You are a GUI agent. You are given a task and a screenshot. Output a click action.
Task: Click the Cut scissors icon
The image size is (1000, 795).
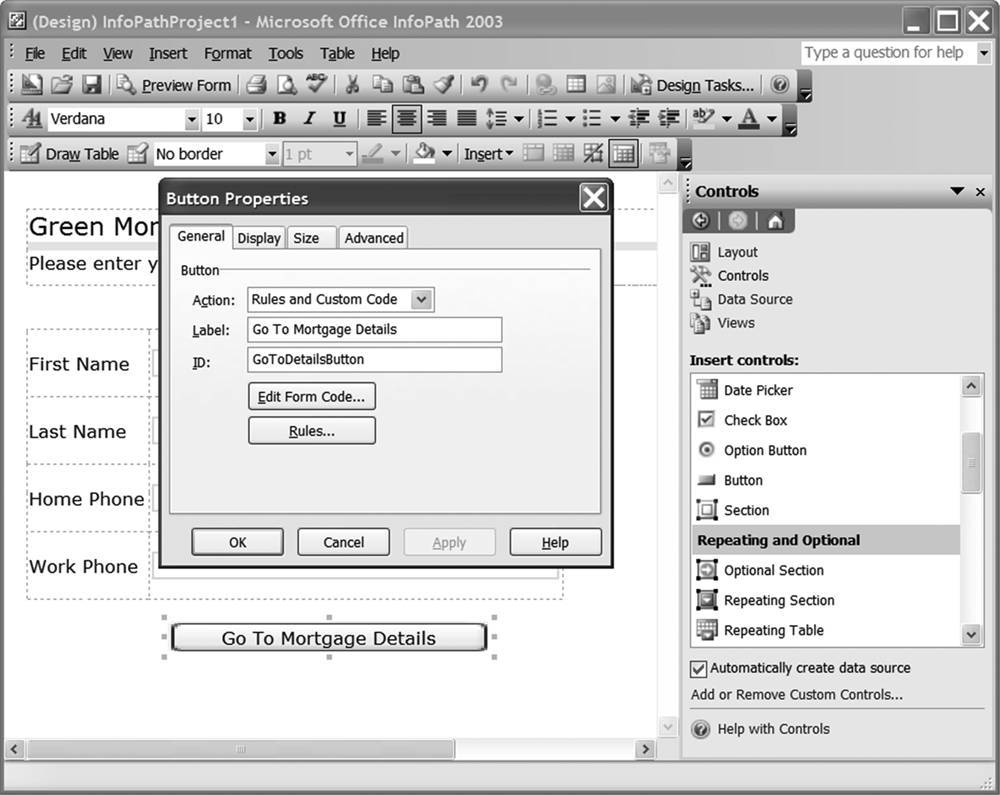(x=352, y=85)
